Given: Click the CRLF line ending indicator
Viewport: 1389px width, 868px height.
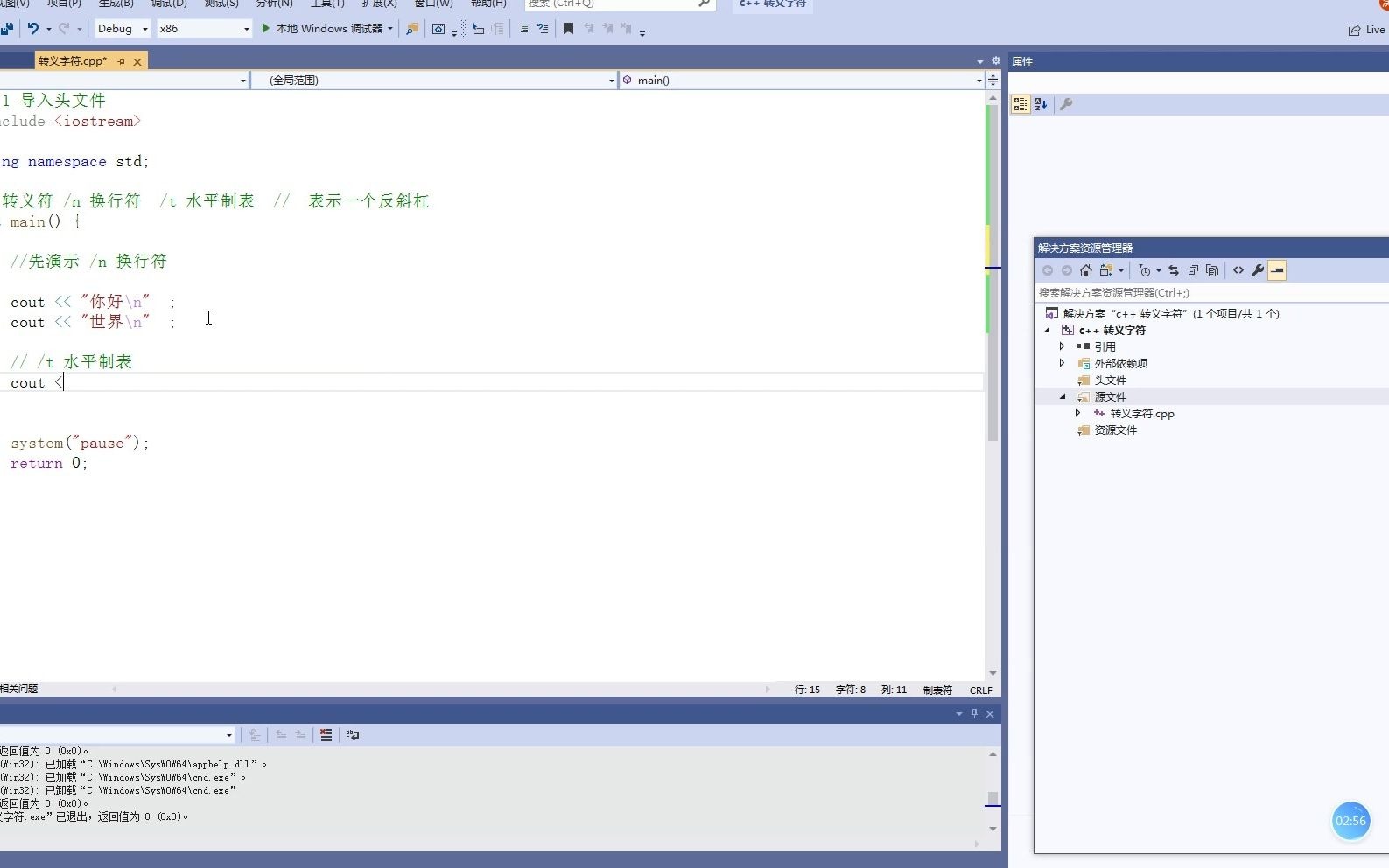Looking at the screenshot, I should 981,689.
